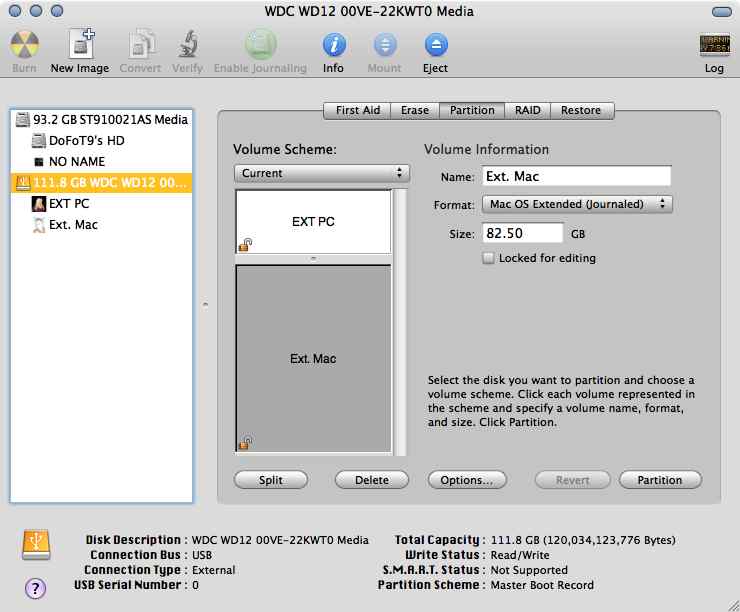This screenshot has width=740, height=612.
Task: Click the window resize grip corner
Action: (733, 605)
